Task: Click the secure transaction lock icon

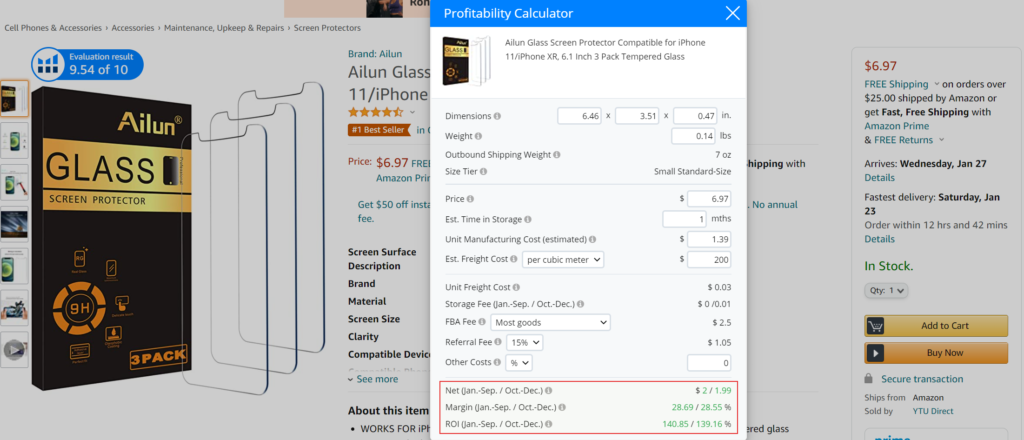Action: [870, 379]
